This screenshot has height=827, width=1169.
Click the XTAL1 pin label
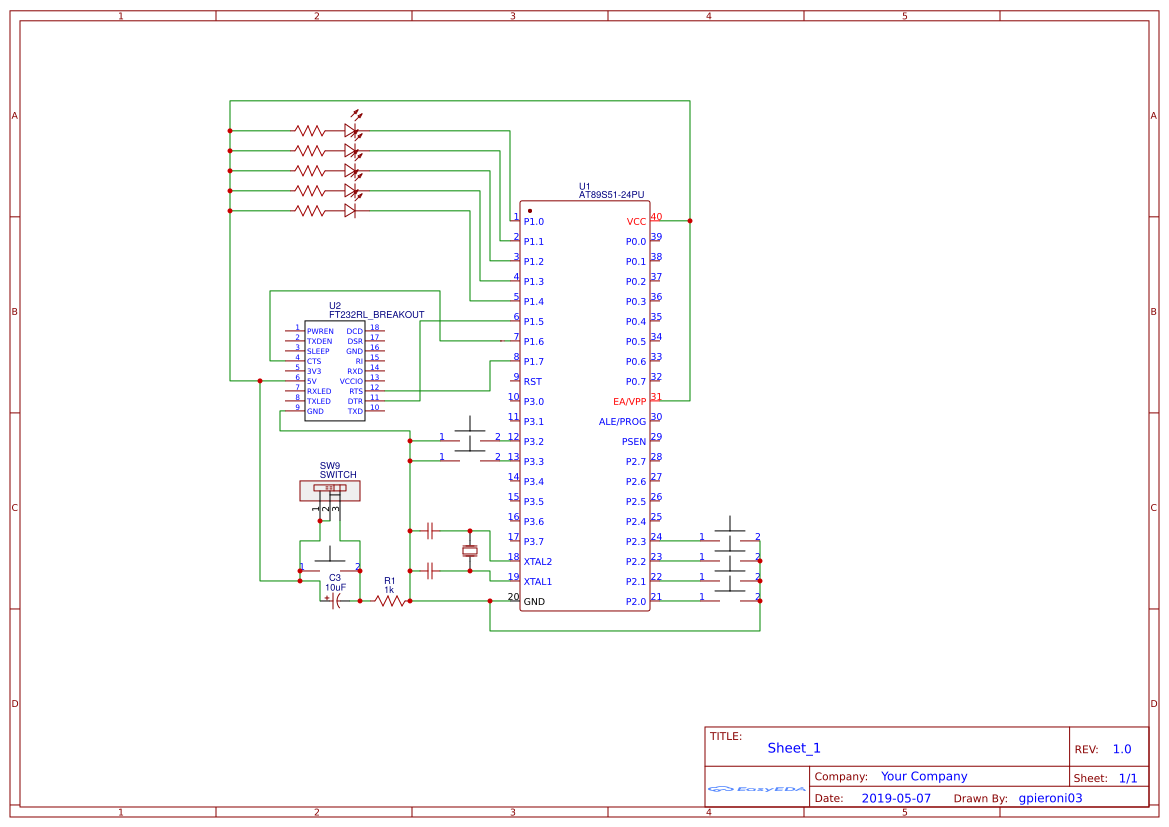click(x=538, y=582)
